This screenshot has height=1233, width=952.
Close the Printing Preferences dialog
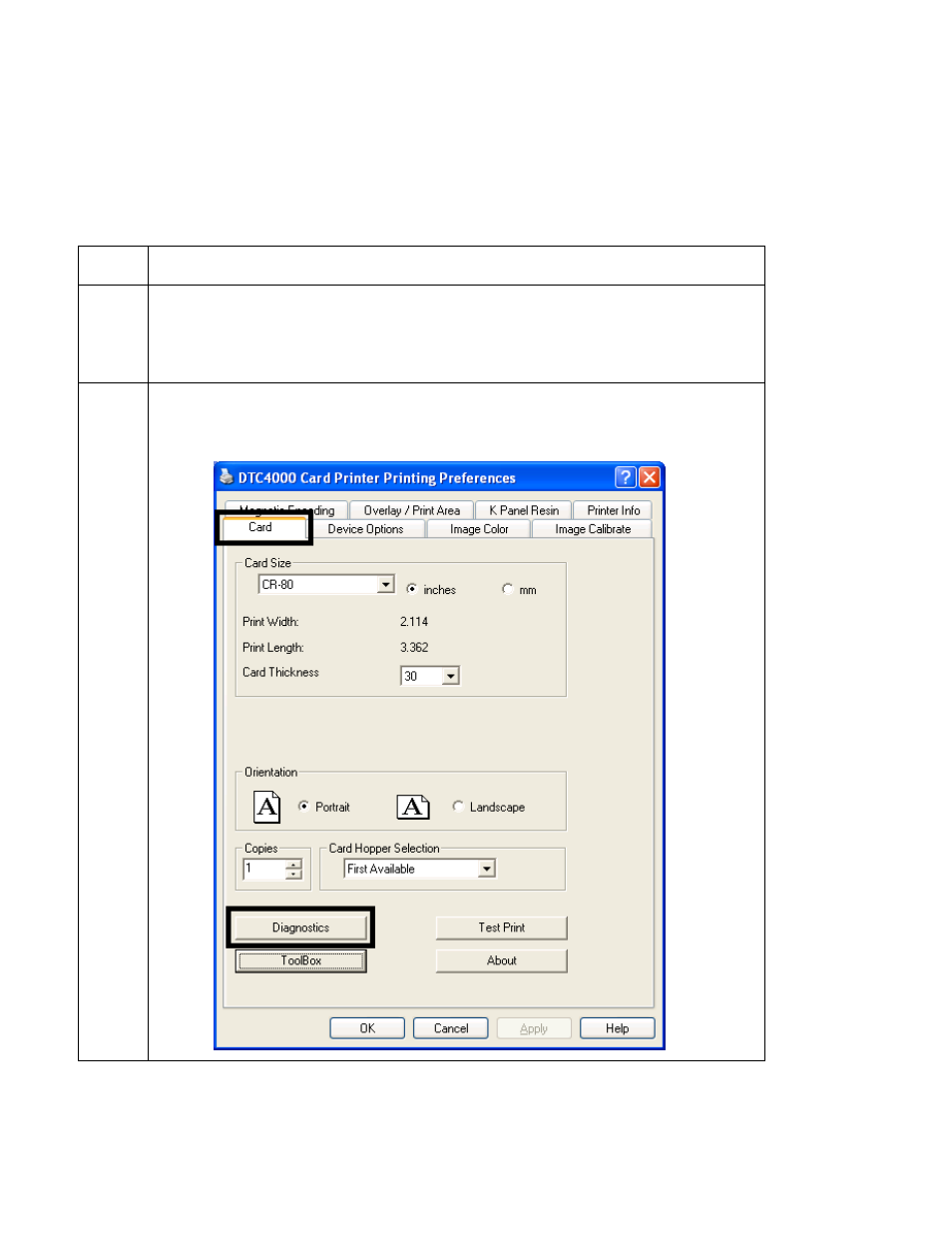pyautogui.click(x=650, y=477)
